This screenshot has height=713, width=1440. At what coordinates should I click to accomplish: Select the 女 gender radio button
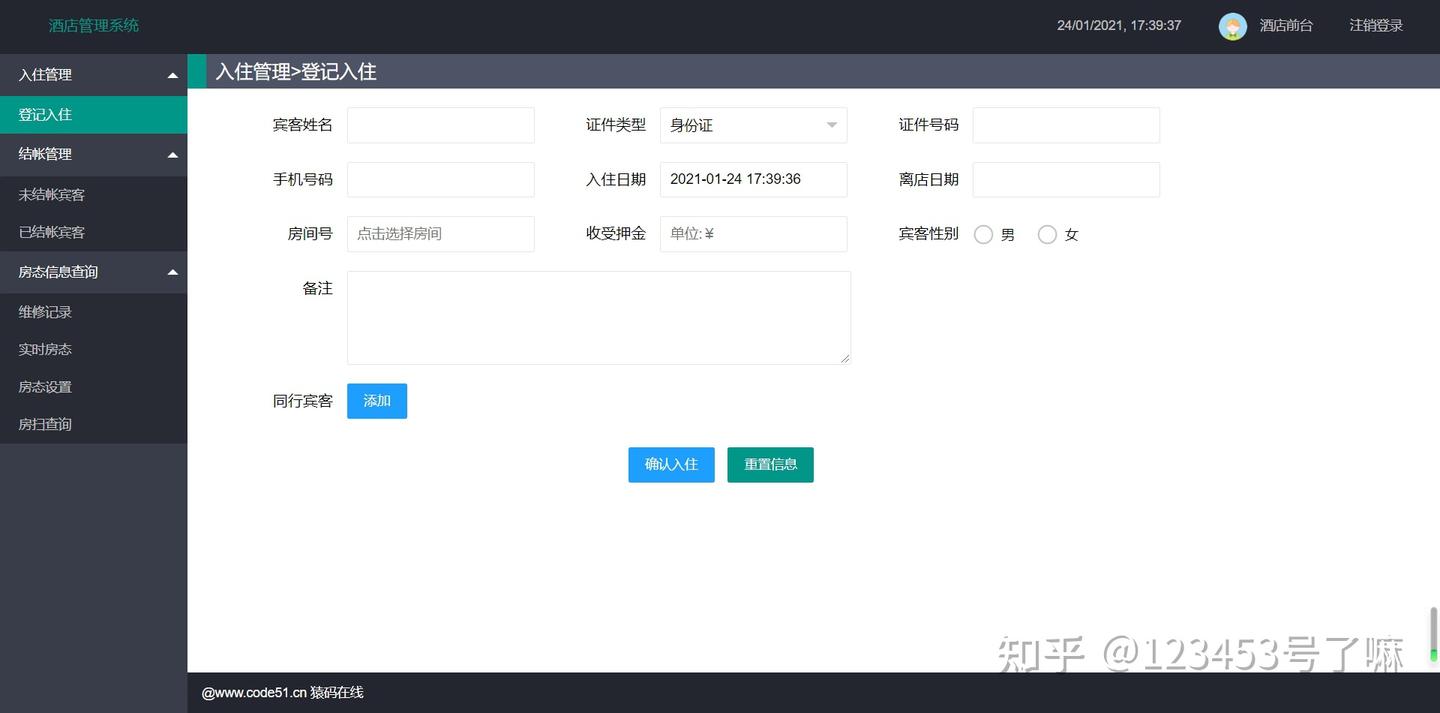[x=1047, y=234]
